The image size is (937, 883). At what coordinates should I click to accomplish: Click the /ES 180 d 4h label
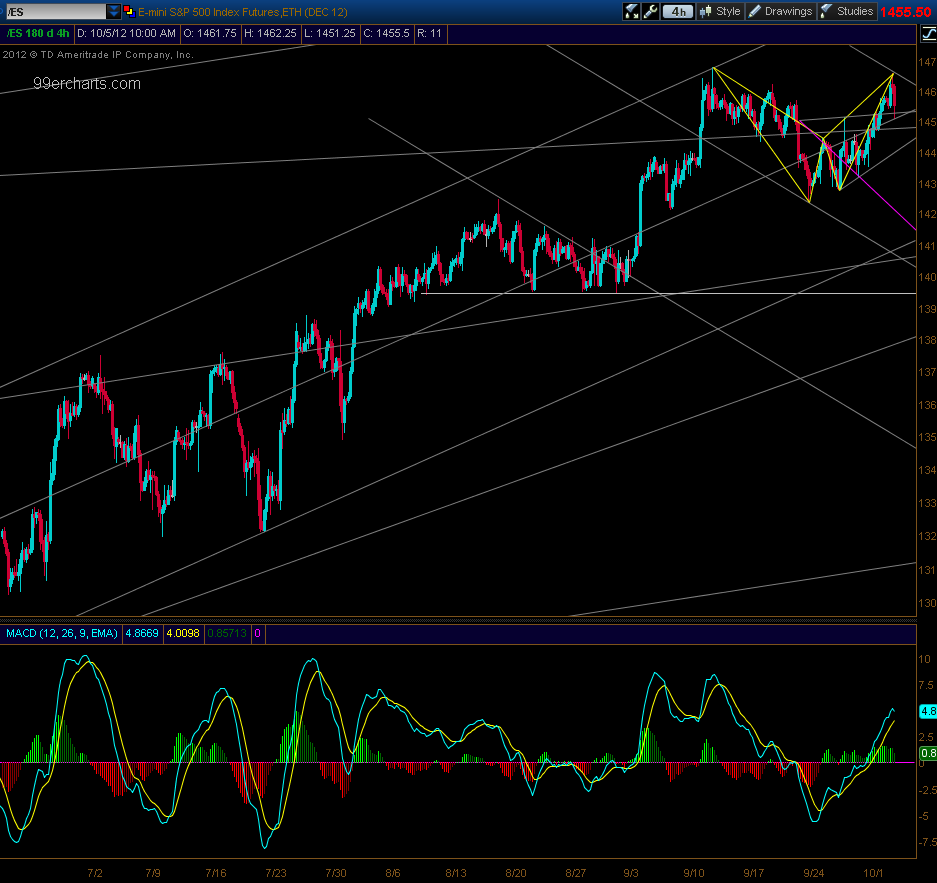[37, 33]
